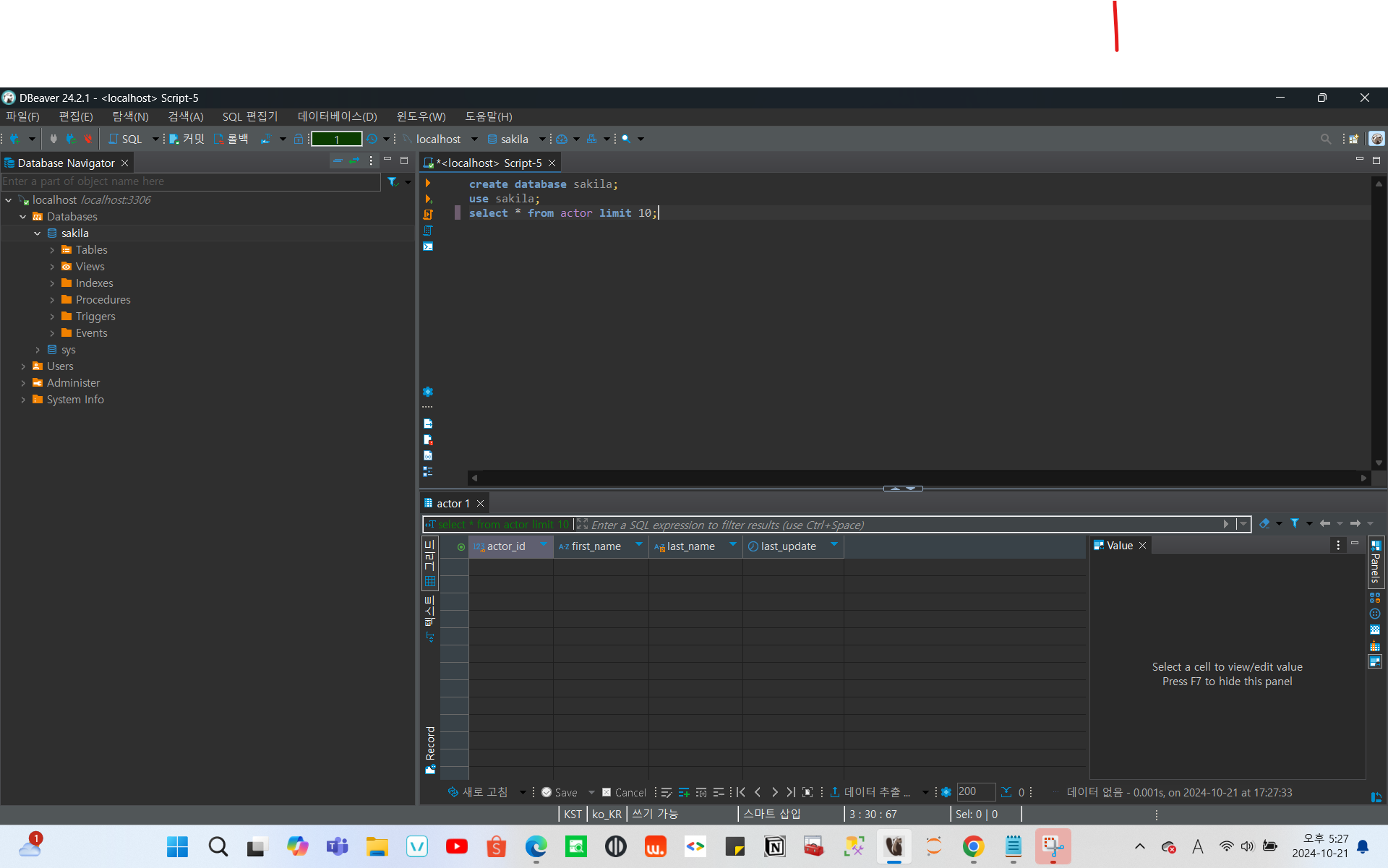This screenshot has height=868, width=1388.
Task: Expand the Procedures folder
Action: [x=52, y=300]
